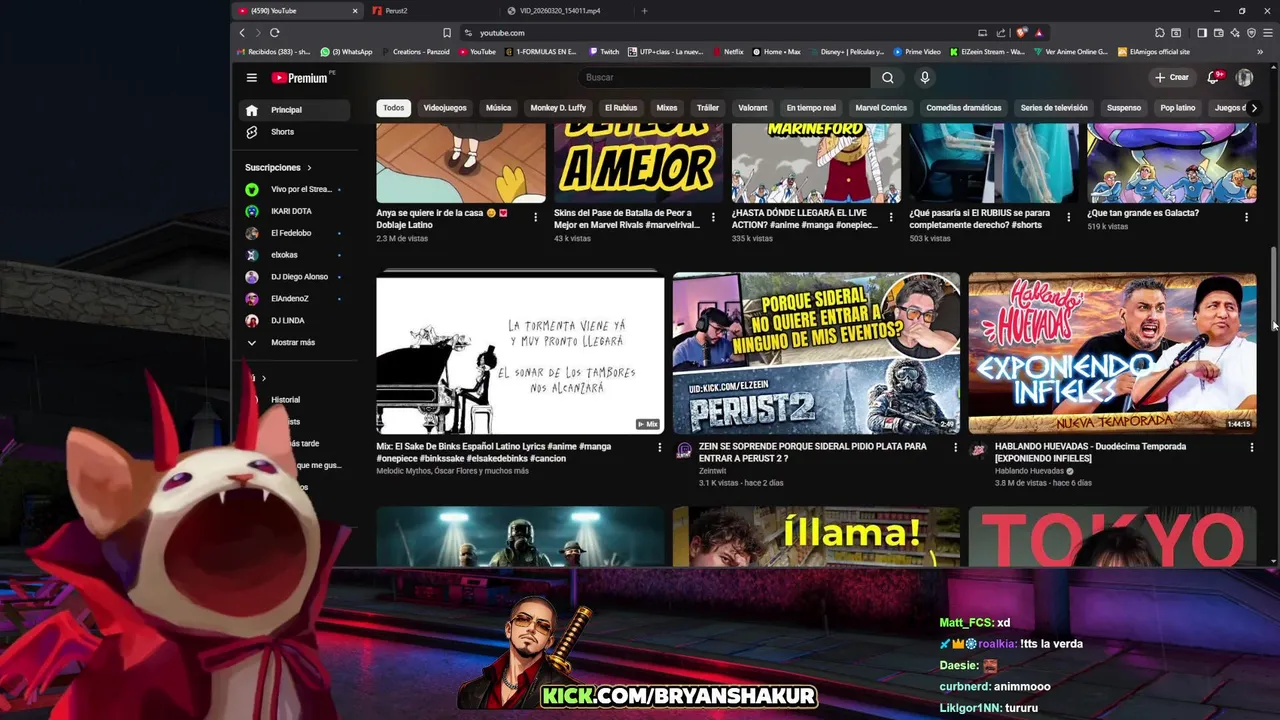Screen dimensions: 1280x720
Task: Bookmark this page with bookmark icon
Action: (447, 33)
